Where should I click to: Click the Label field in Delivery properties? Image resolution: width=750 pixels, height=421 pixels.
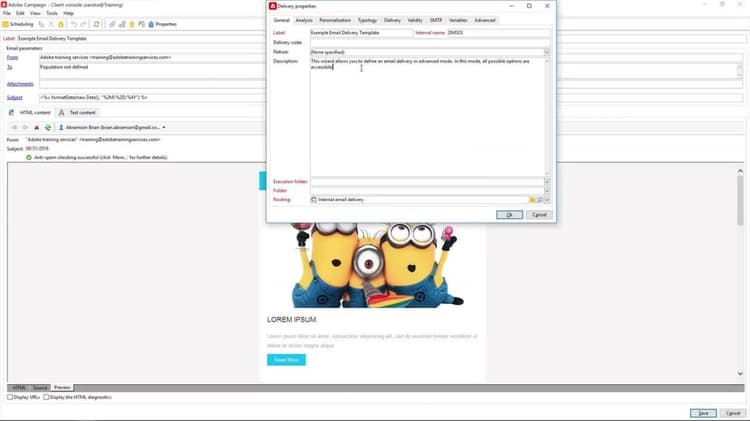(361, 33)
